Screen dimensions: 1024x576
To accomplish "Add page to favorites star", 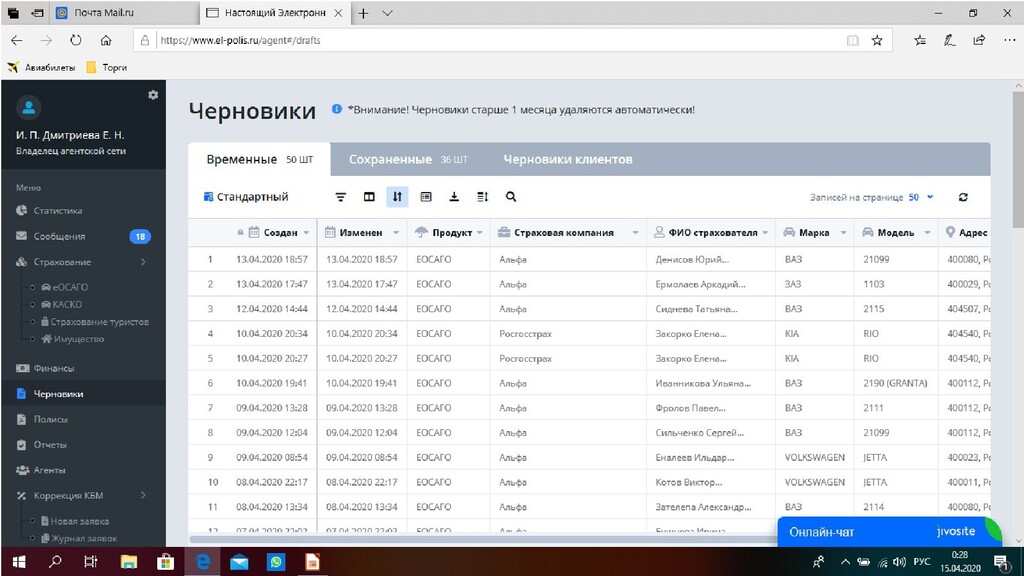I will point(877,40).
